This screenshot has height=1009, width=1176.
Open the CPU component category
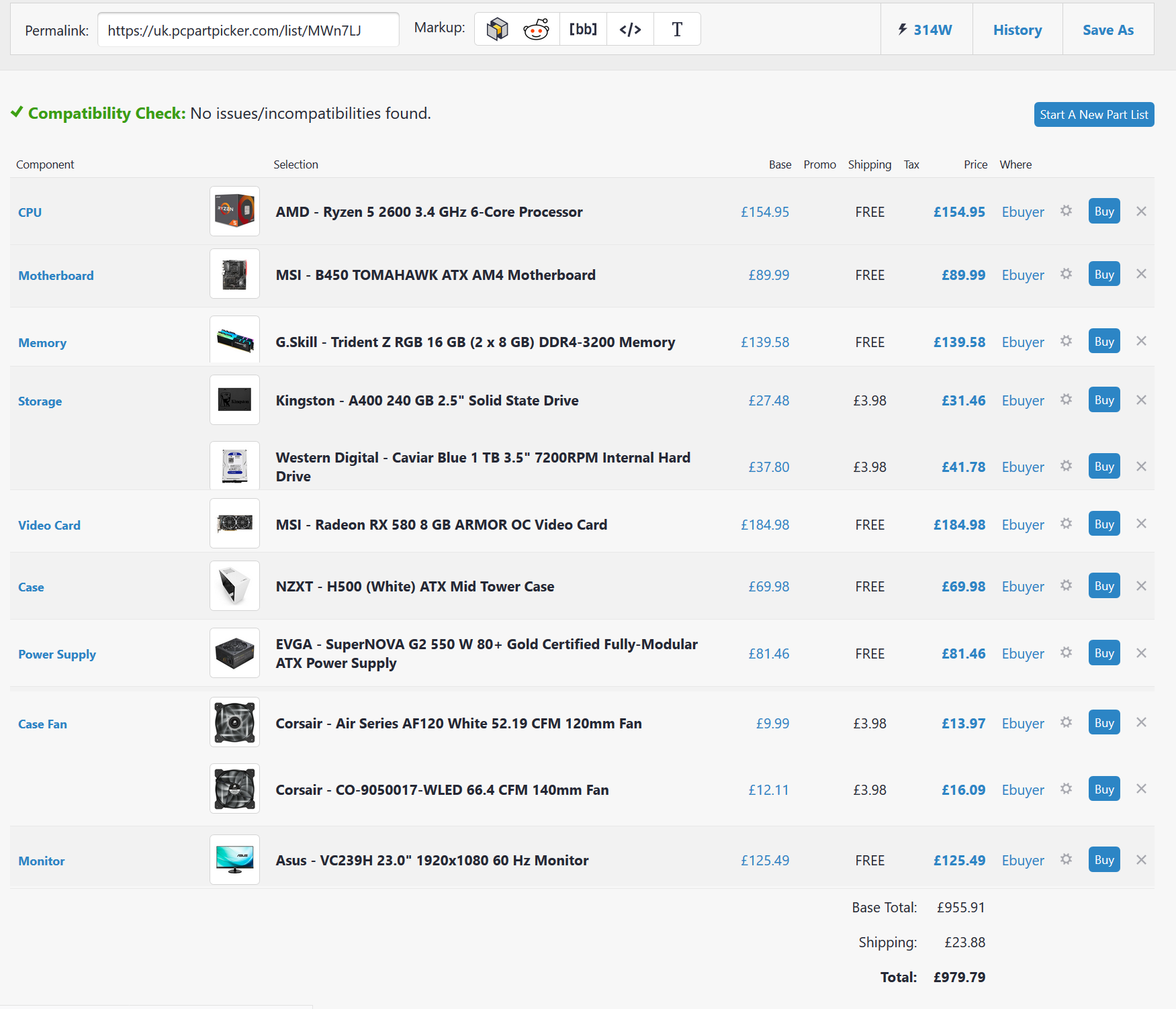pos(30,213)
